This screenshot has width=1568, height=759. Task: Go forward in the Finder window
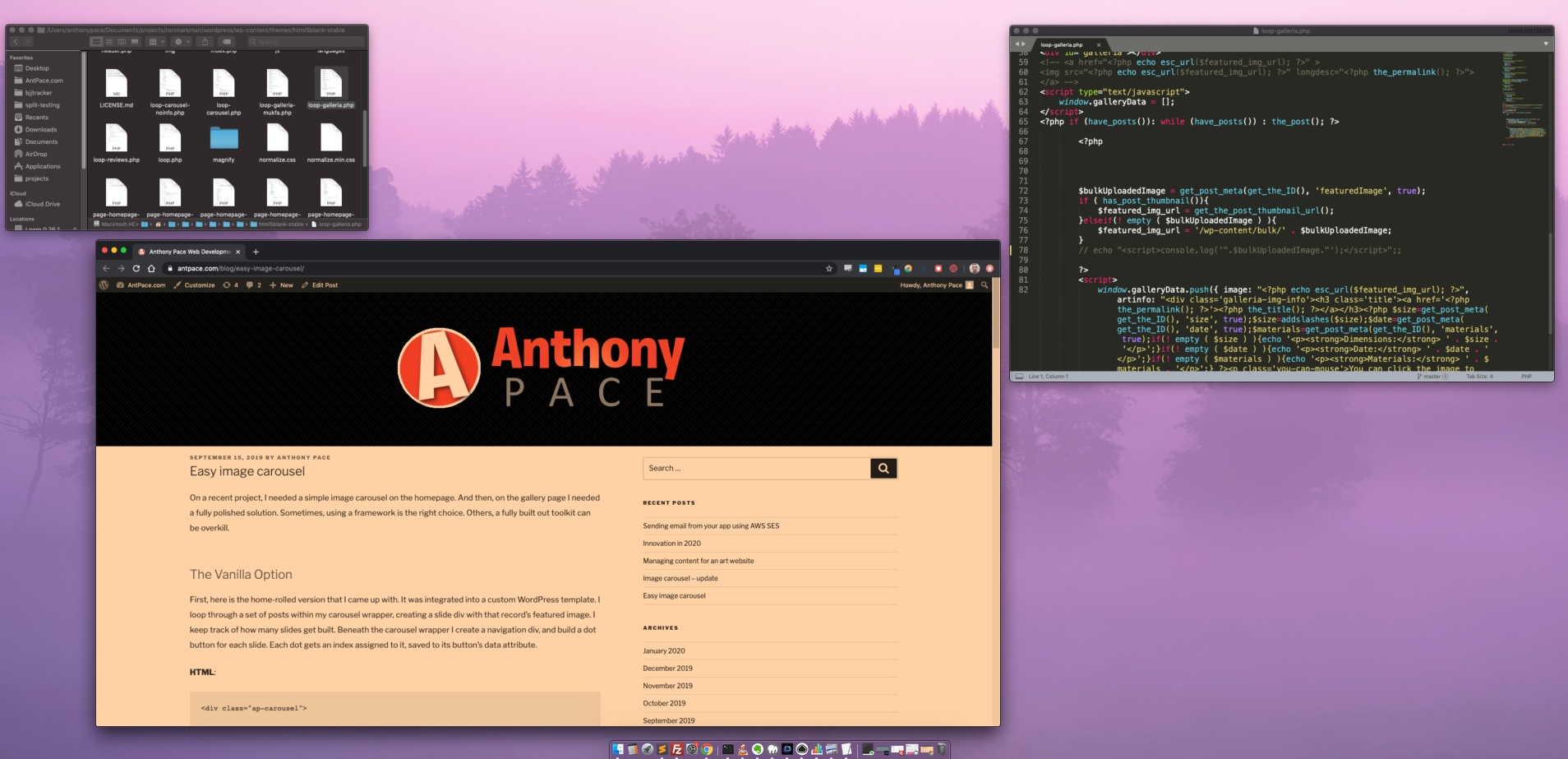[x=28, y=41]
